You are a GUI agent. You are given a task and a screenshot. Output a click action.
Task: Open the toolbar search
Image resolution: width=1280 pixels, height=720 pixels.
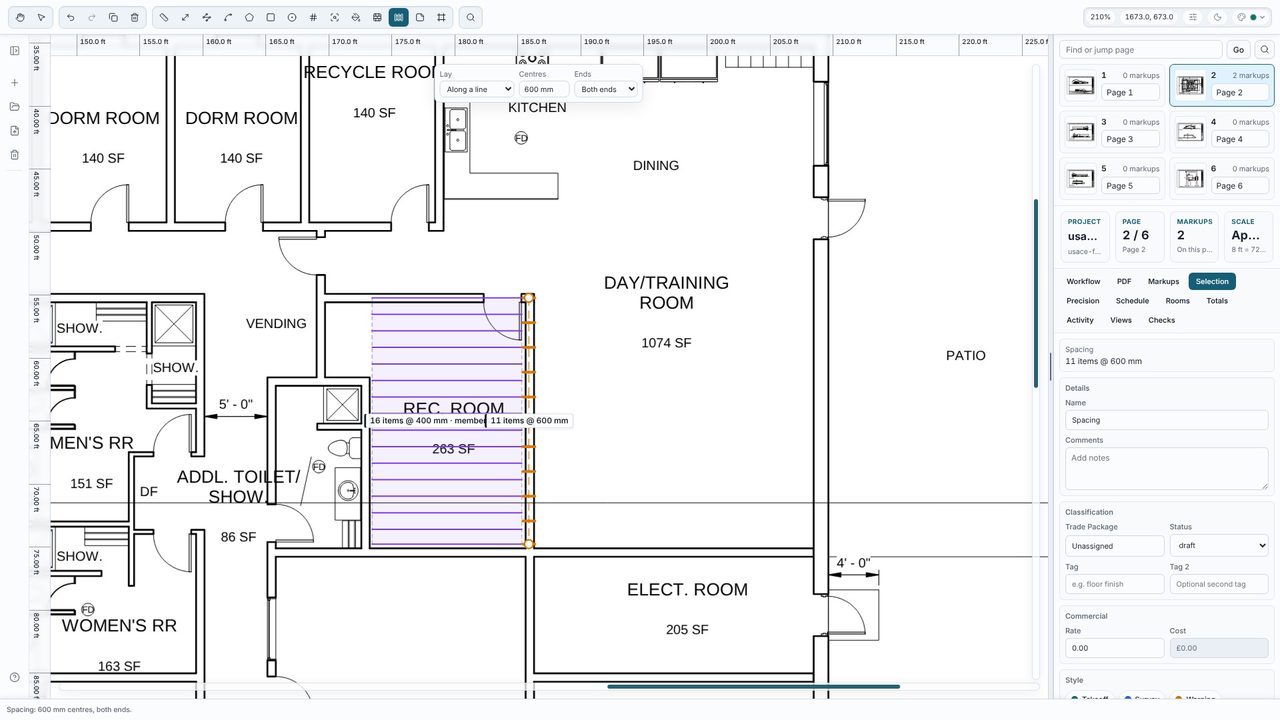click(x=471, y=17)
